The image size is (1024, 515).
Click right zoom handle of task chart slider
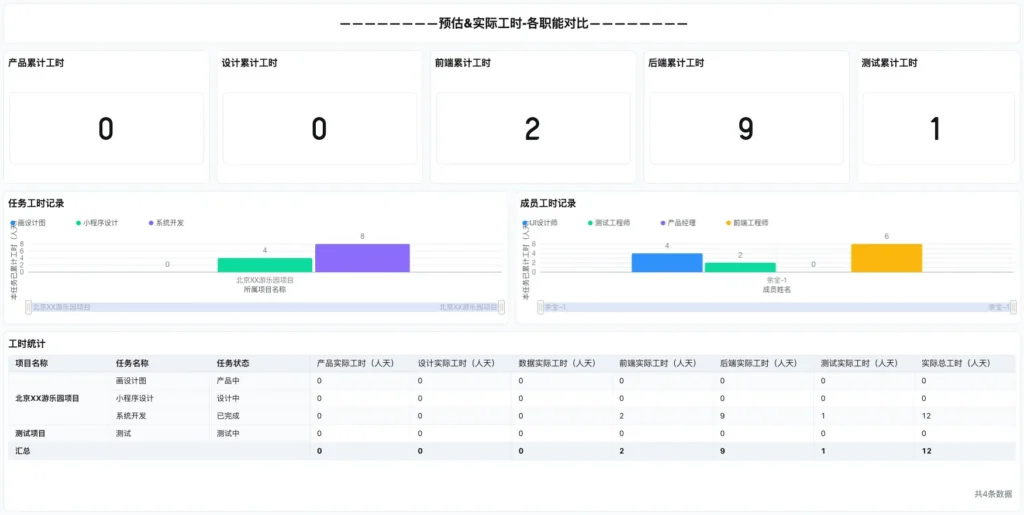[501, 307]
